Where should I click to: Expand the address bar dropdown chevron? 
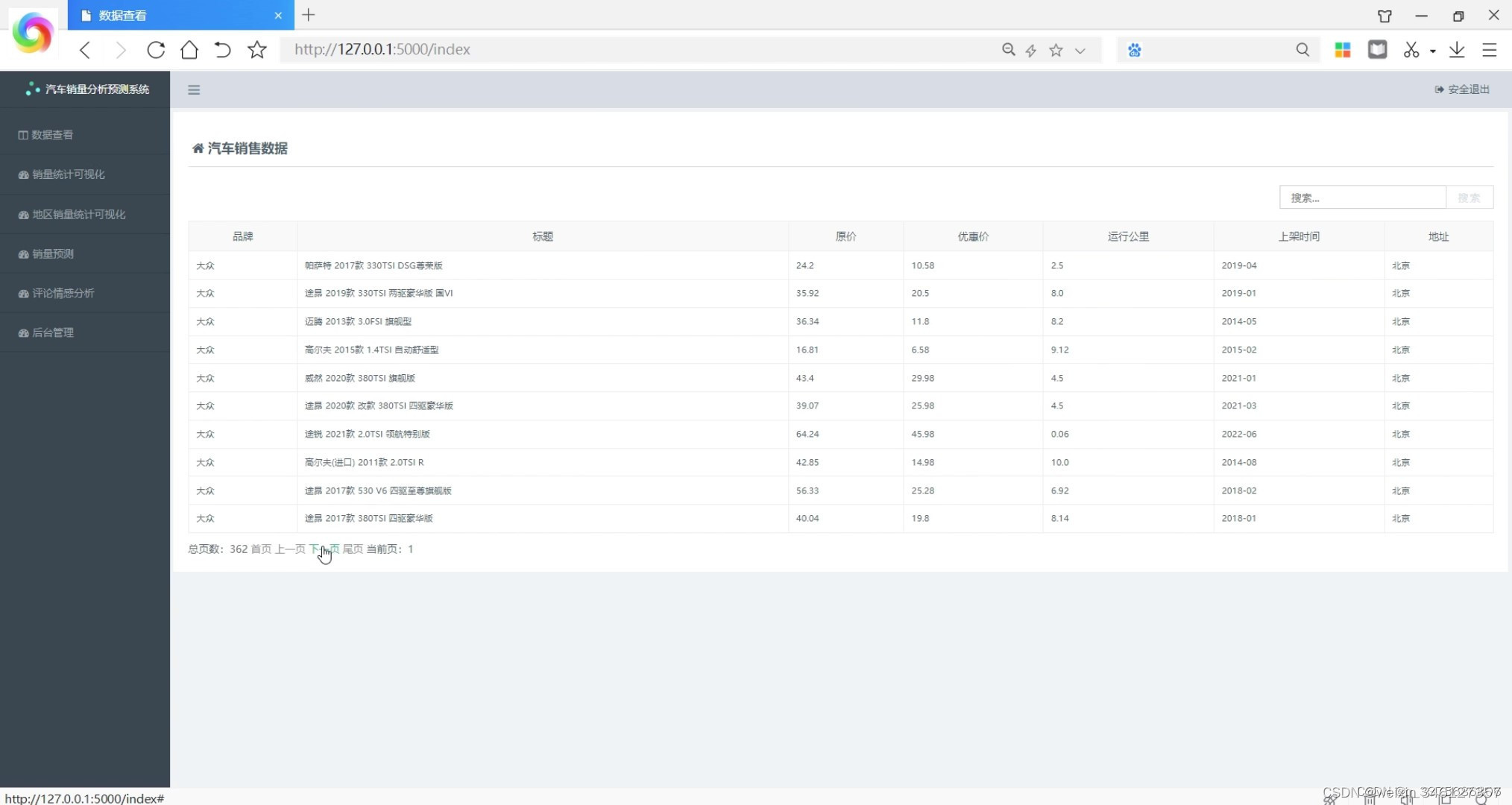point(1080,51)
